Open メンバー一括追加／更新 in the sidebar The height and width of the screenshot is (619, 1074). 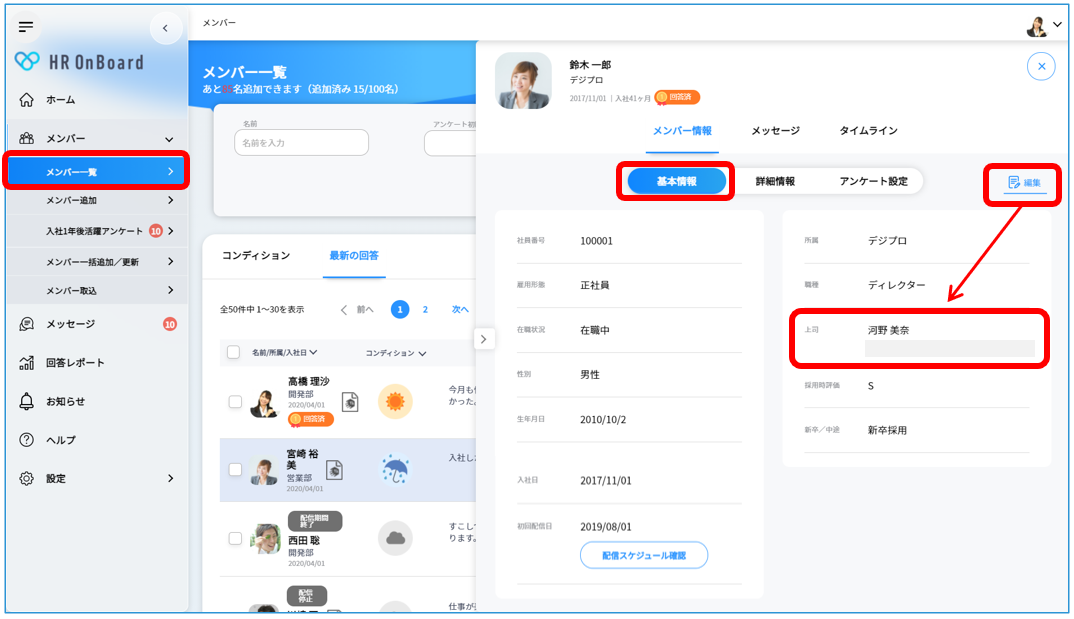(97, 262)
